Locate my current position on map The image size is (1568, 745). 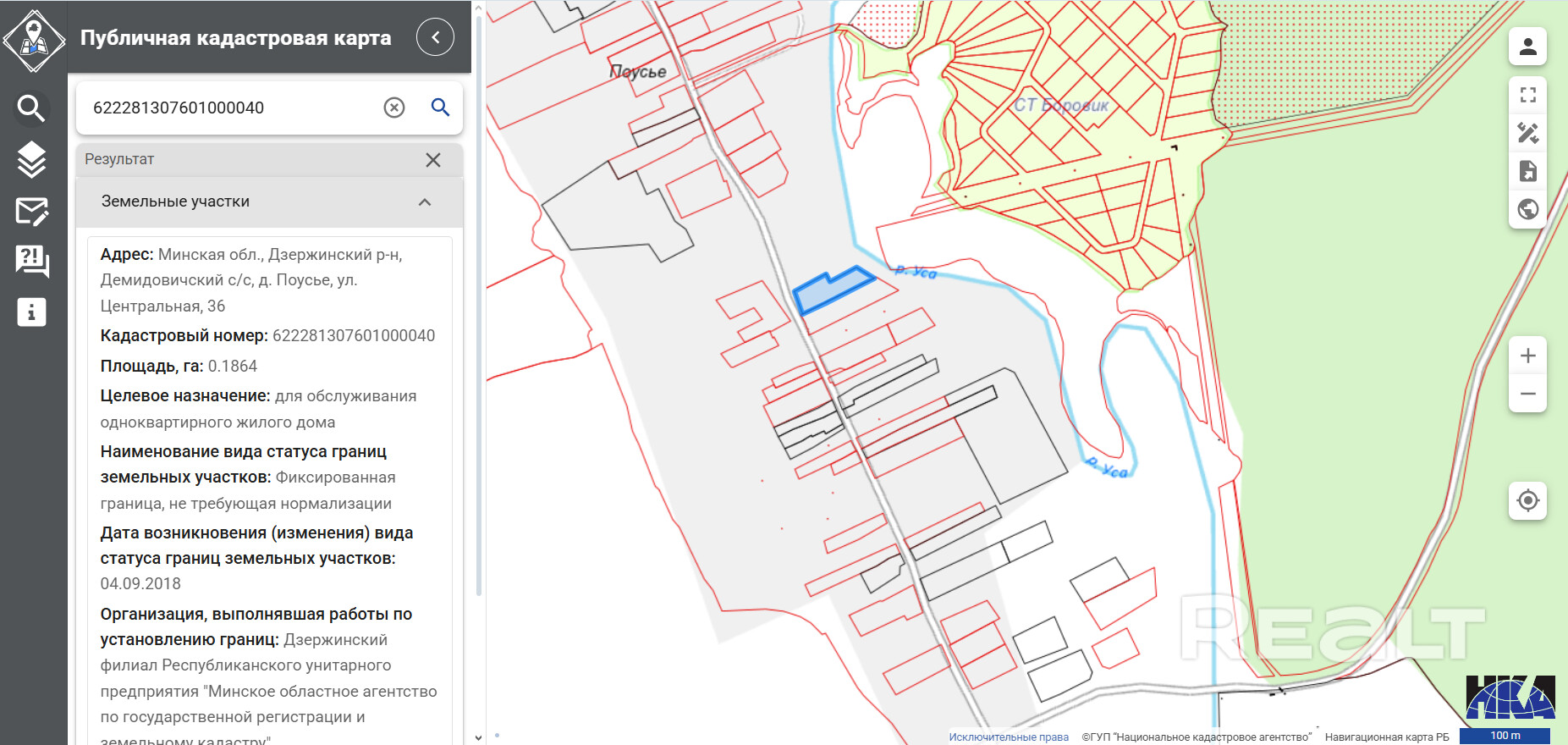pos(1527,500)
